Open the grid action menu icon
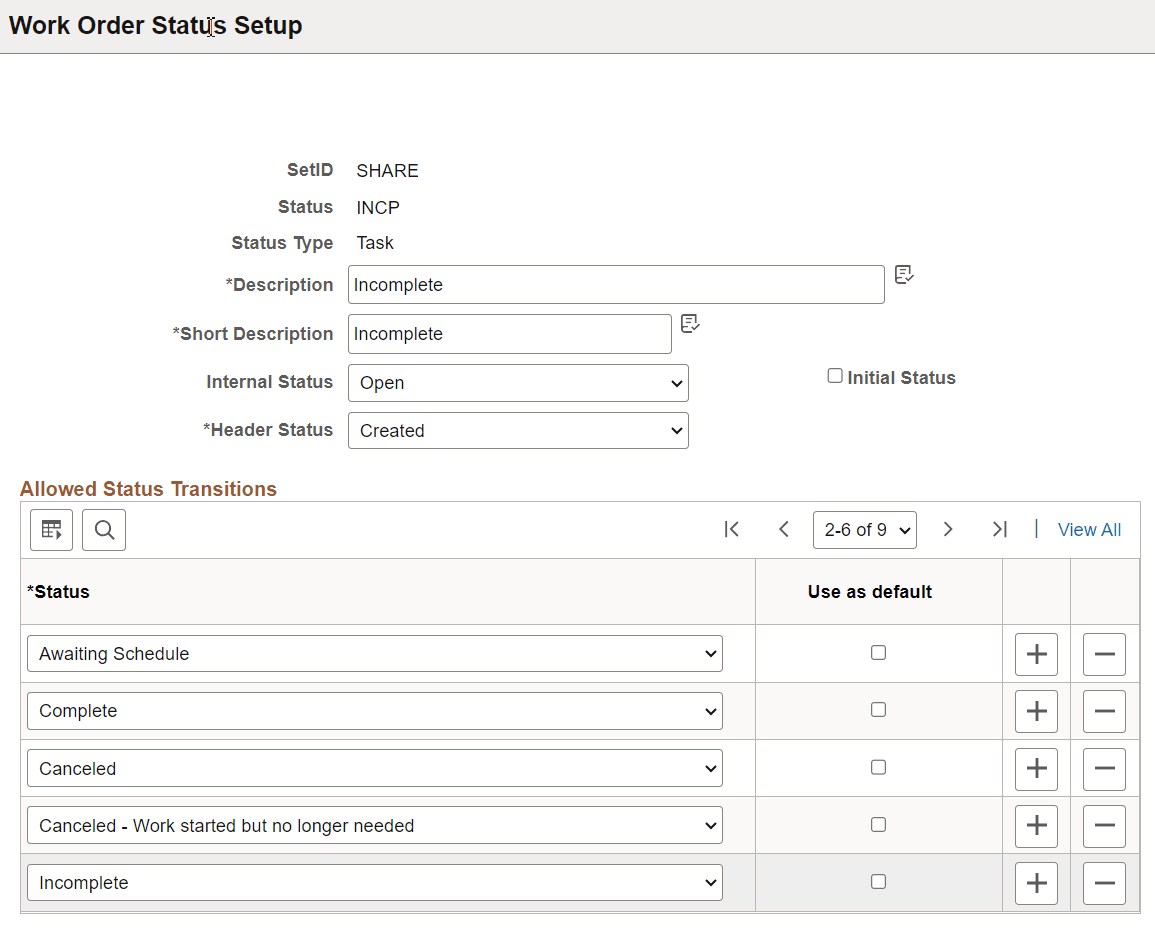This screenshot has width=1155, height=939. tap(51, 529)
